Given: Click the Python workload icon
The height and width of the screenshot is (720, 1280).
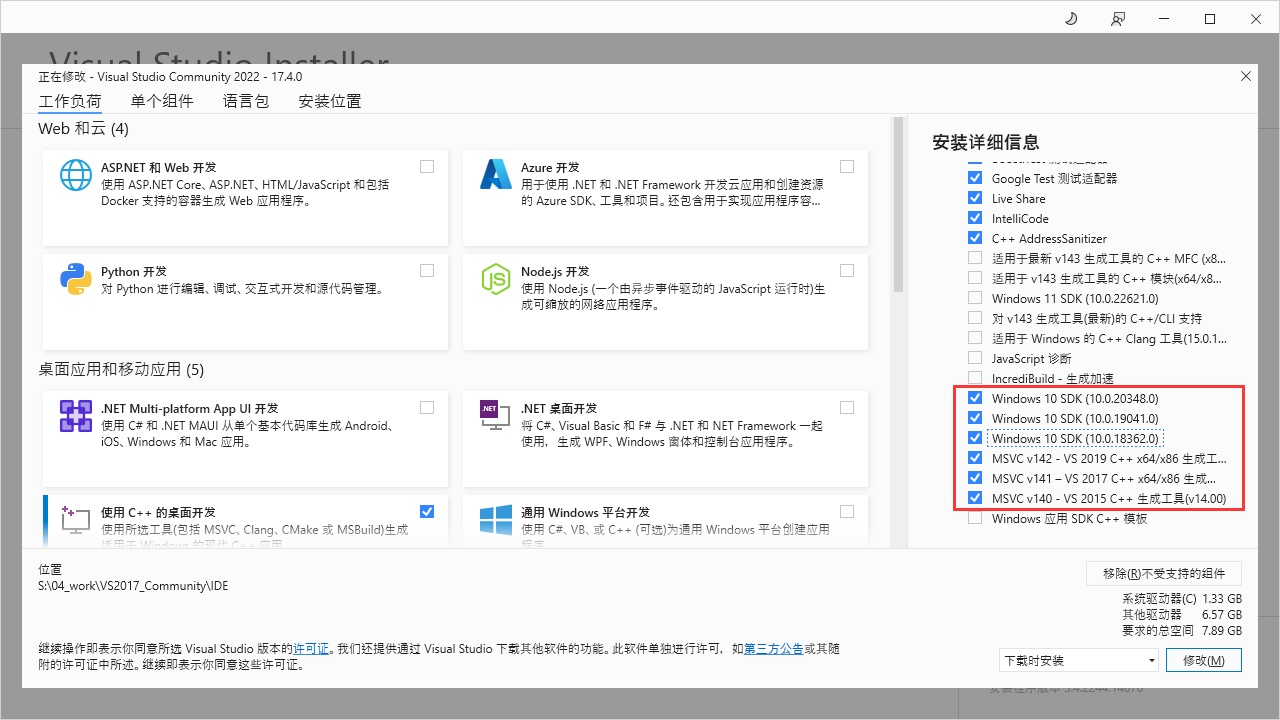Looking at the screenshot, I should pos(76,279).
